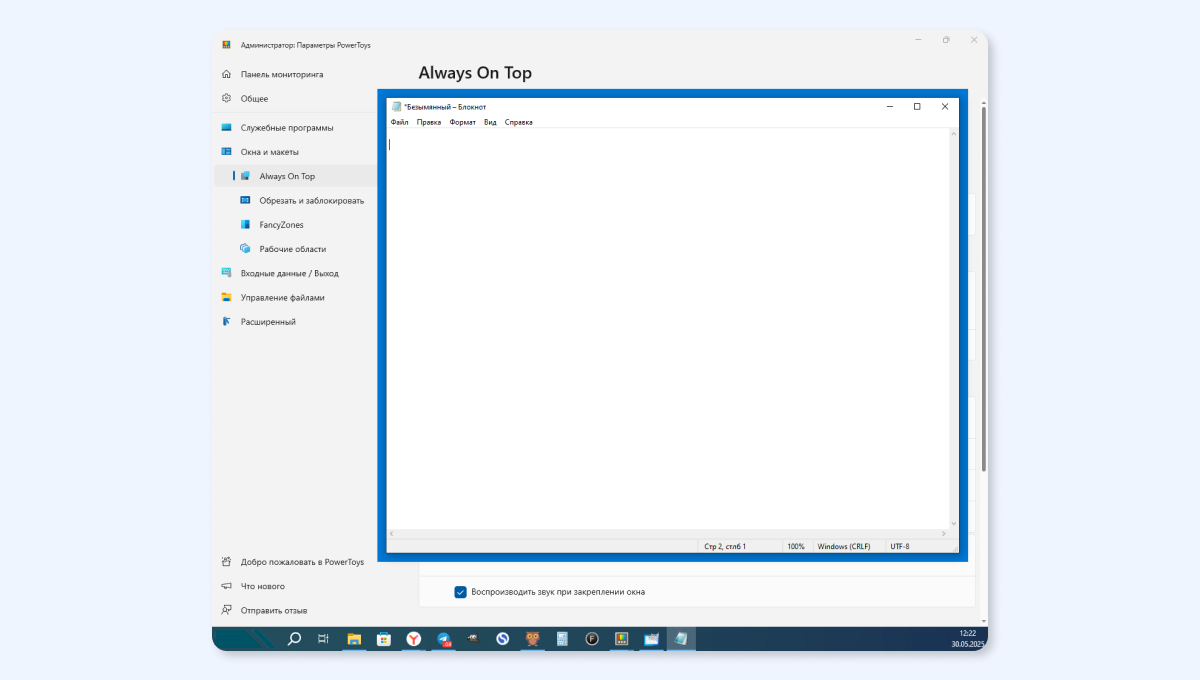Open the Рабочие области module
1200x680 pixels.
click(x=295, y=249)
